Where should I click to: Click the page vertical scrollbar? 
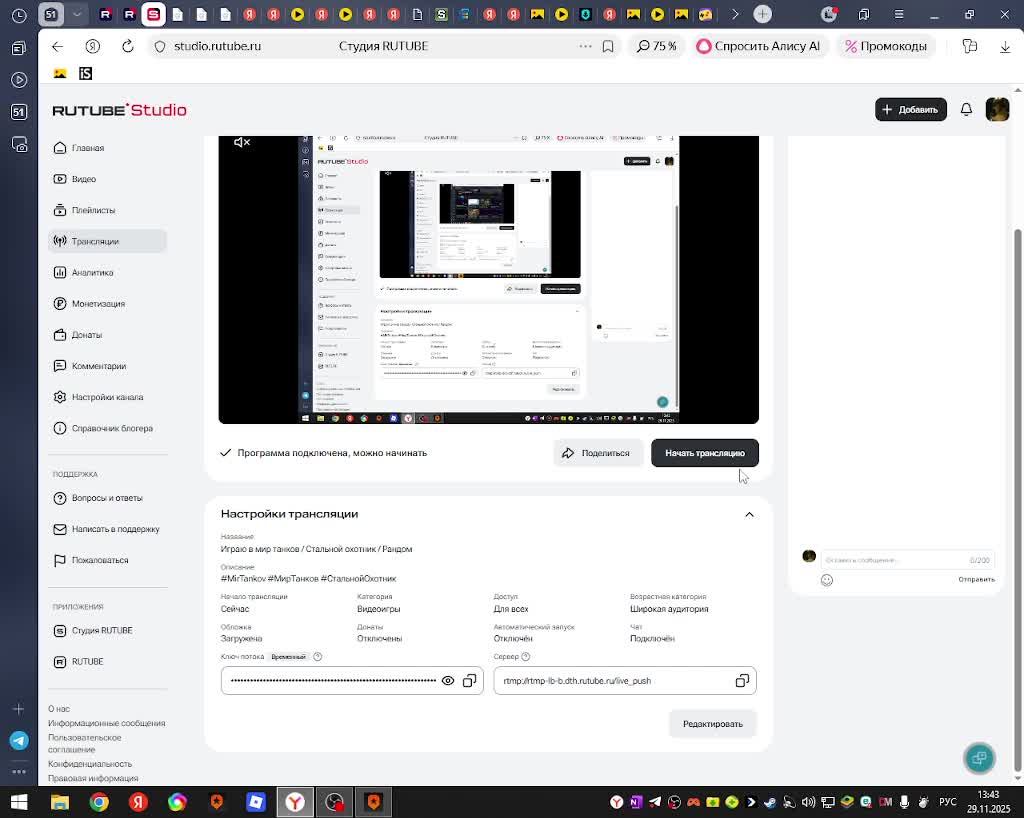pyautogui.click(x=1017, y=499)
